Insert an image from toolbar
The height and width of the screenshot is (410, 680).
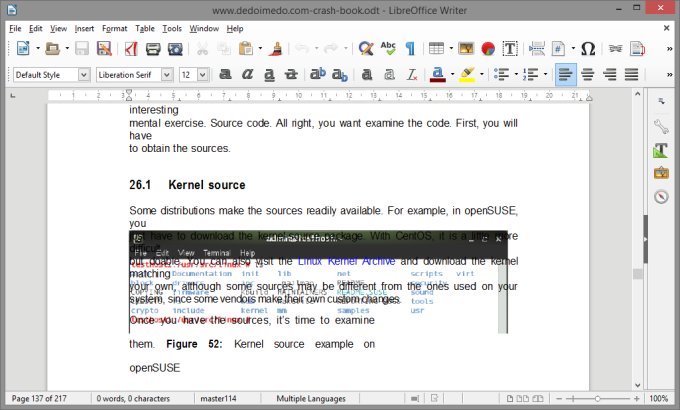tap(466, 48)
